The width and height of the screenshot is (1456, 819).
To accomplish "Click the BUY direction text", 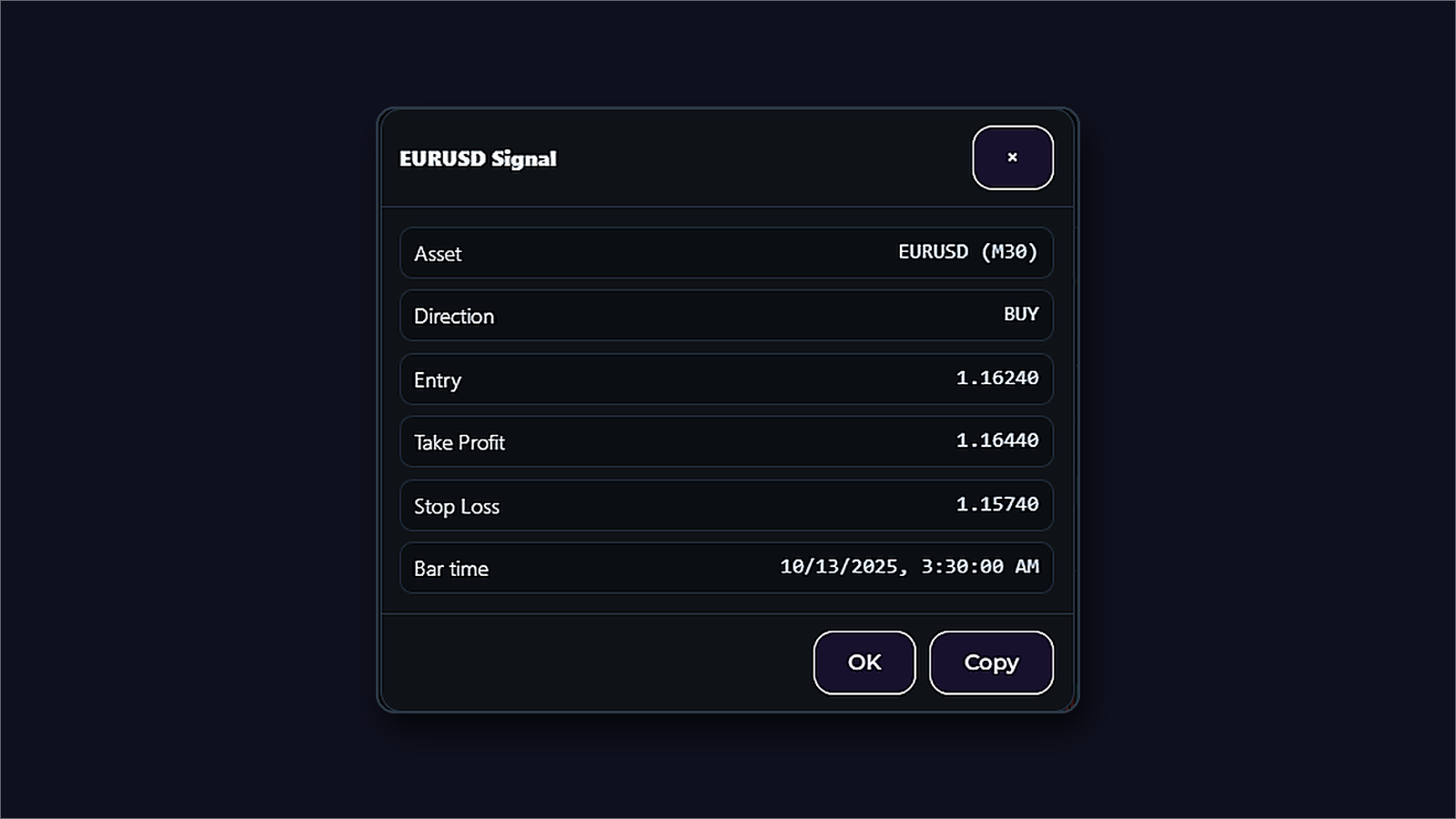I will [1020, 314].
